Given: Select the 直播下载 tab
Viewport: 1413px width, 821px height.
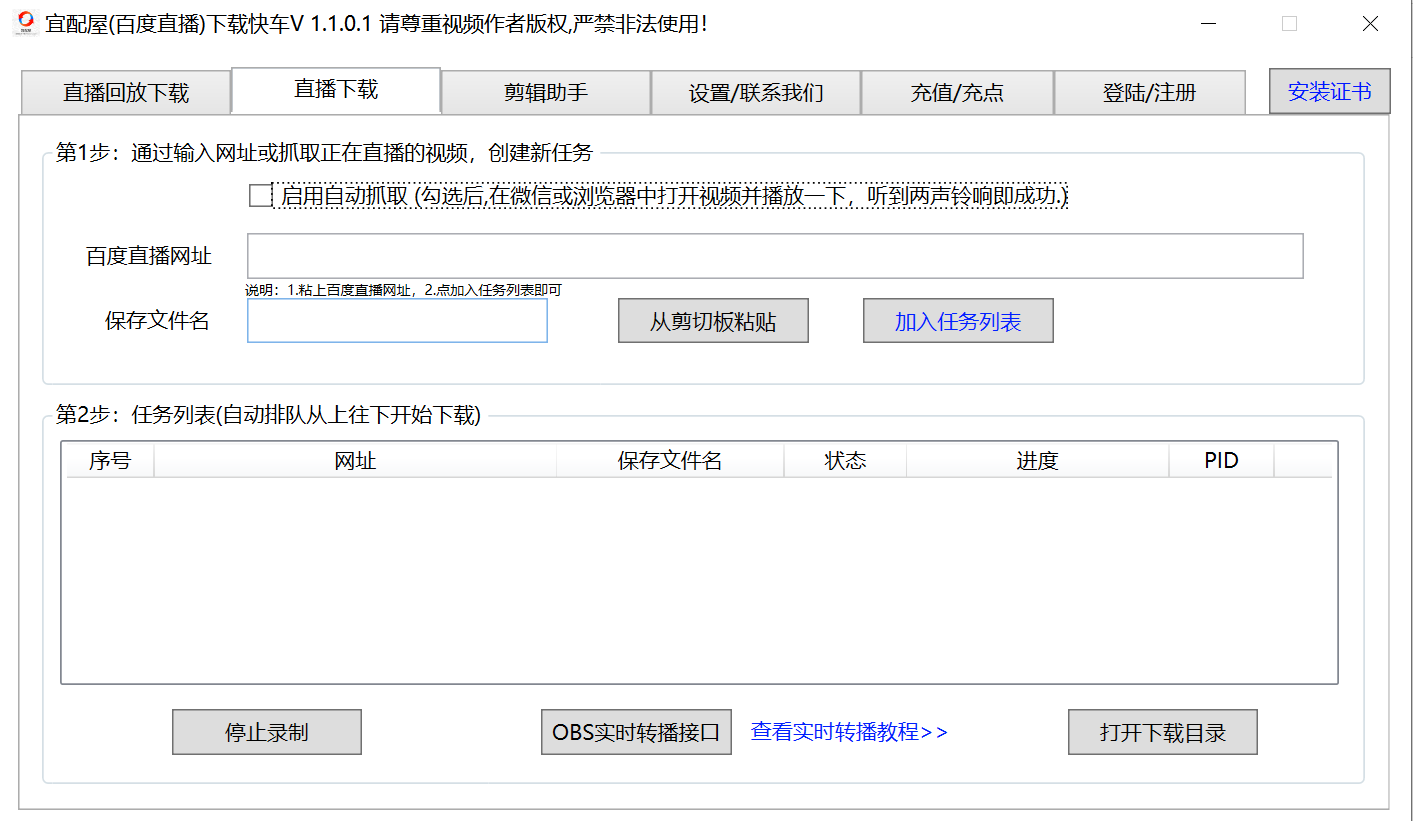Looking at the screenshot, I should click(336, 90).
